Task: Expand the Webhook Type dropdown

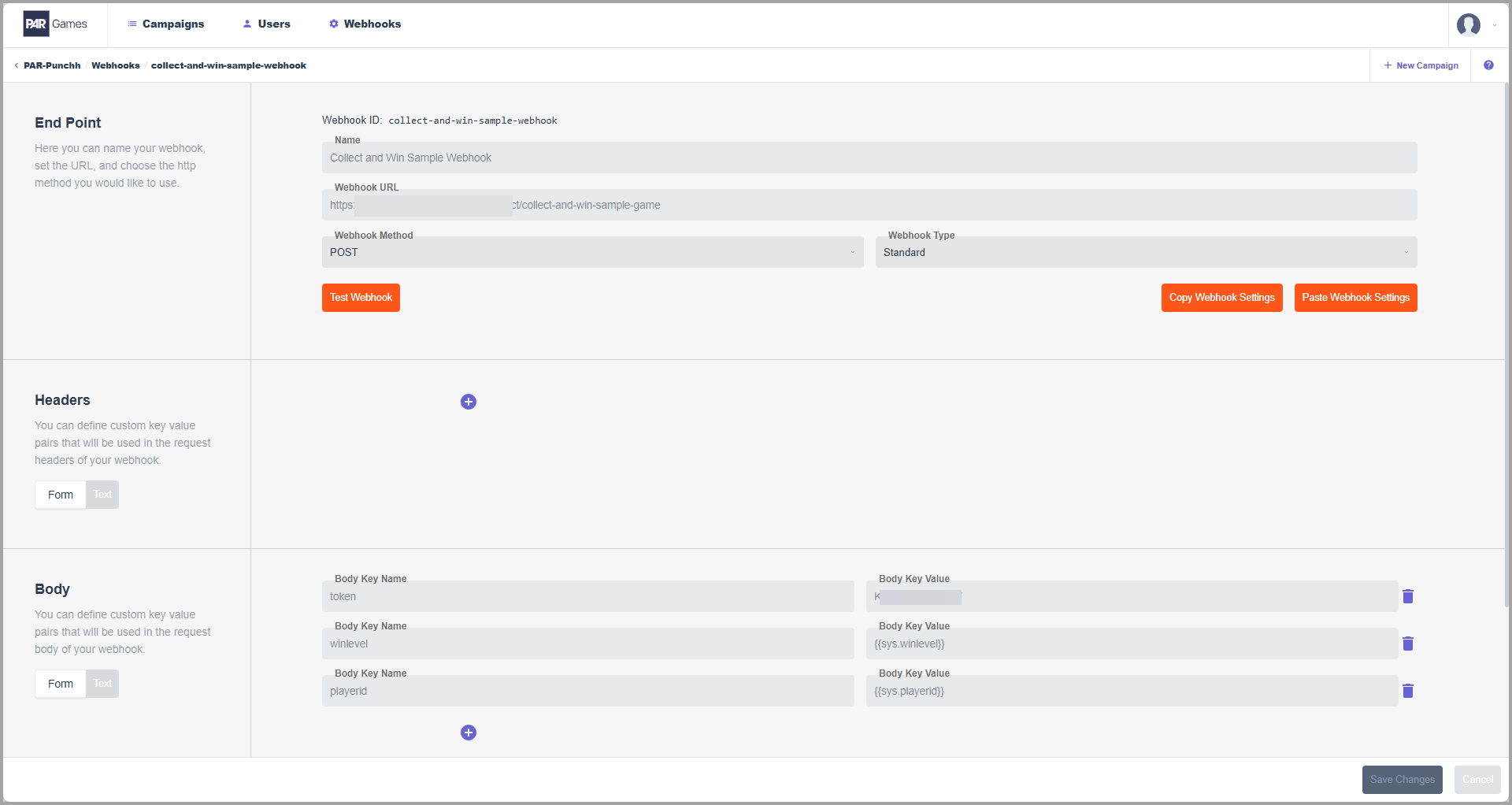Action: pos(1147,252)
